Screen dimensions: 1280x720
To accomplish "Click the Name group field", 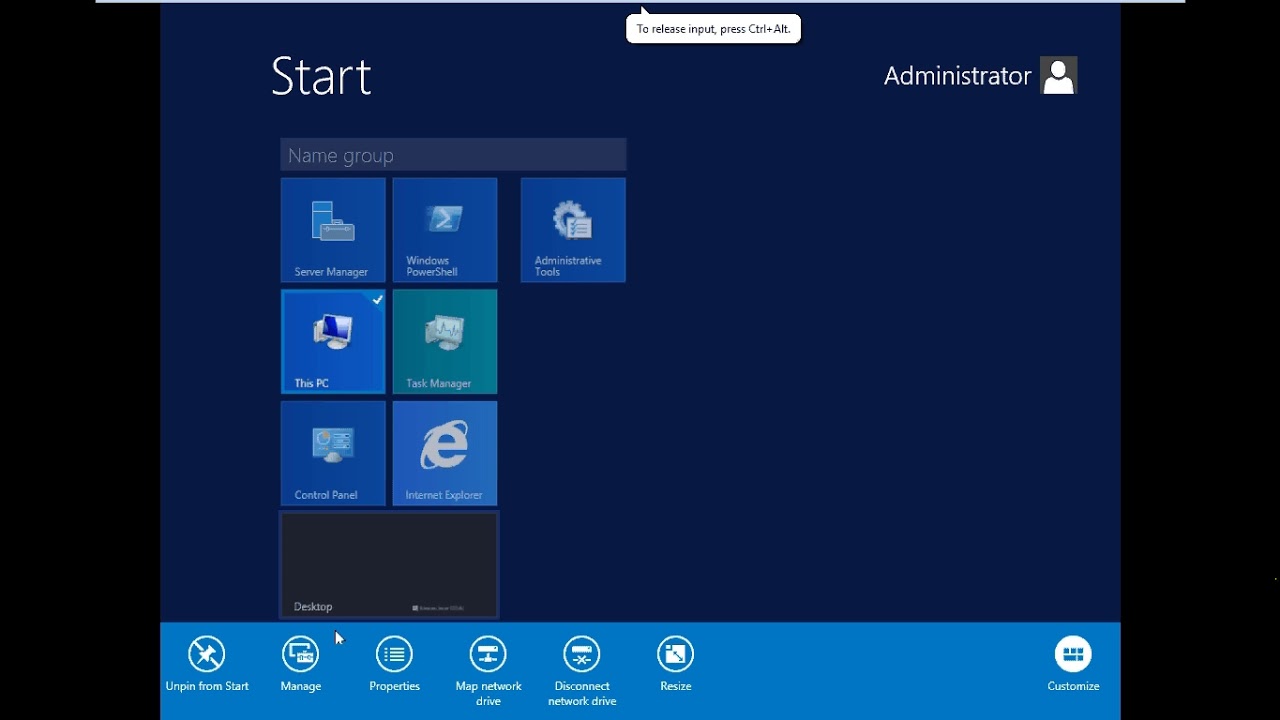I will tap(453, 155).
